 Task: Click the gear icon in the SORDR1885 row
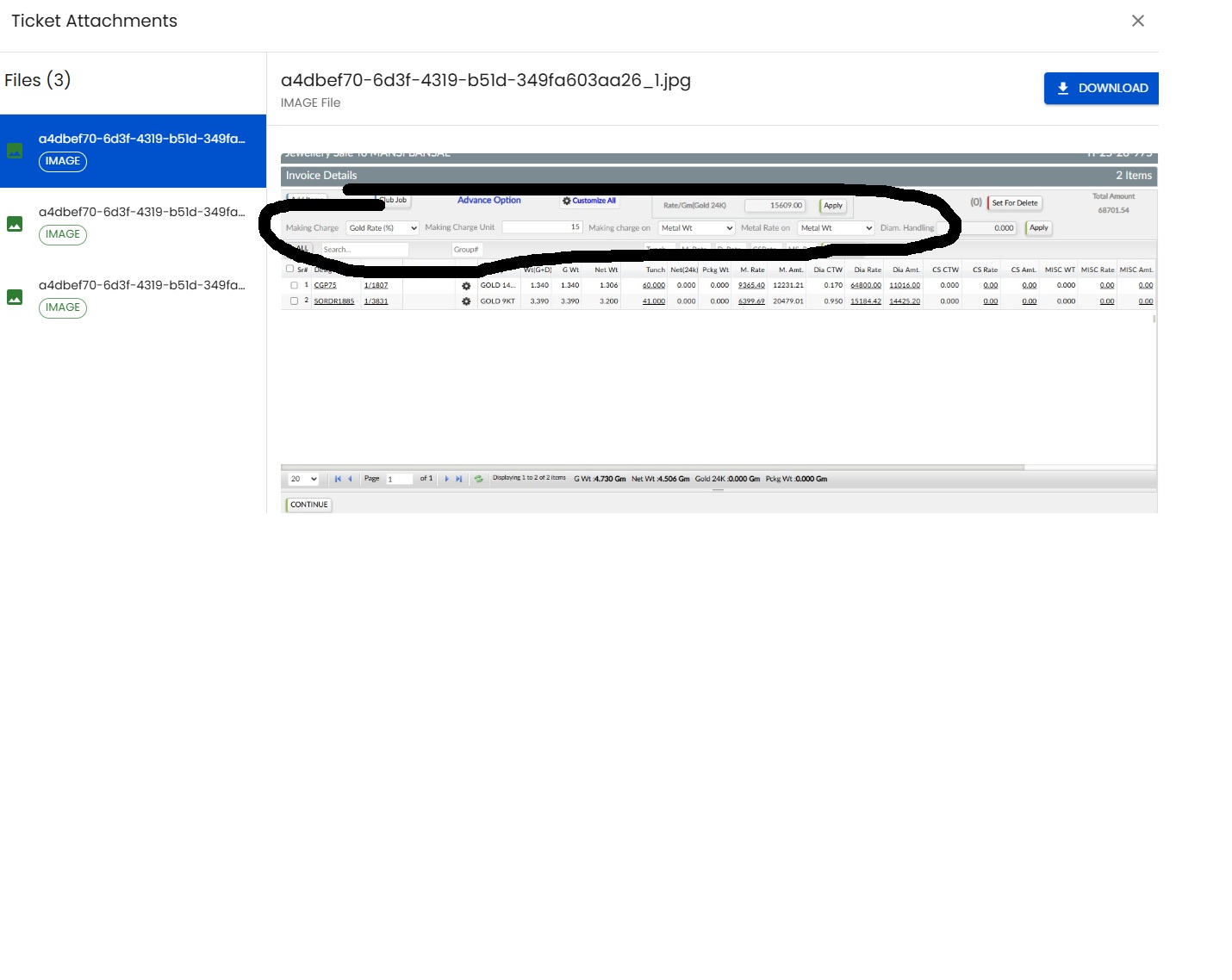pos(466,301)
